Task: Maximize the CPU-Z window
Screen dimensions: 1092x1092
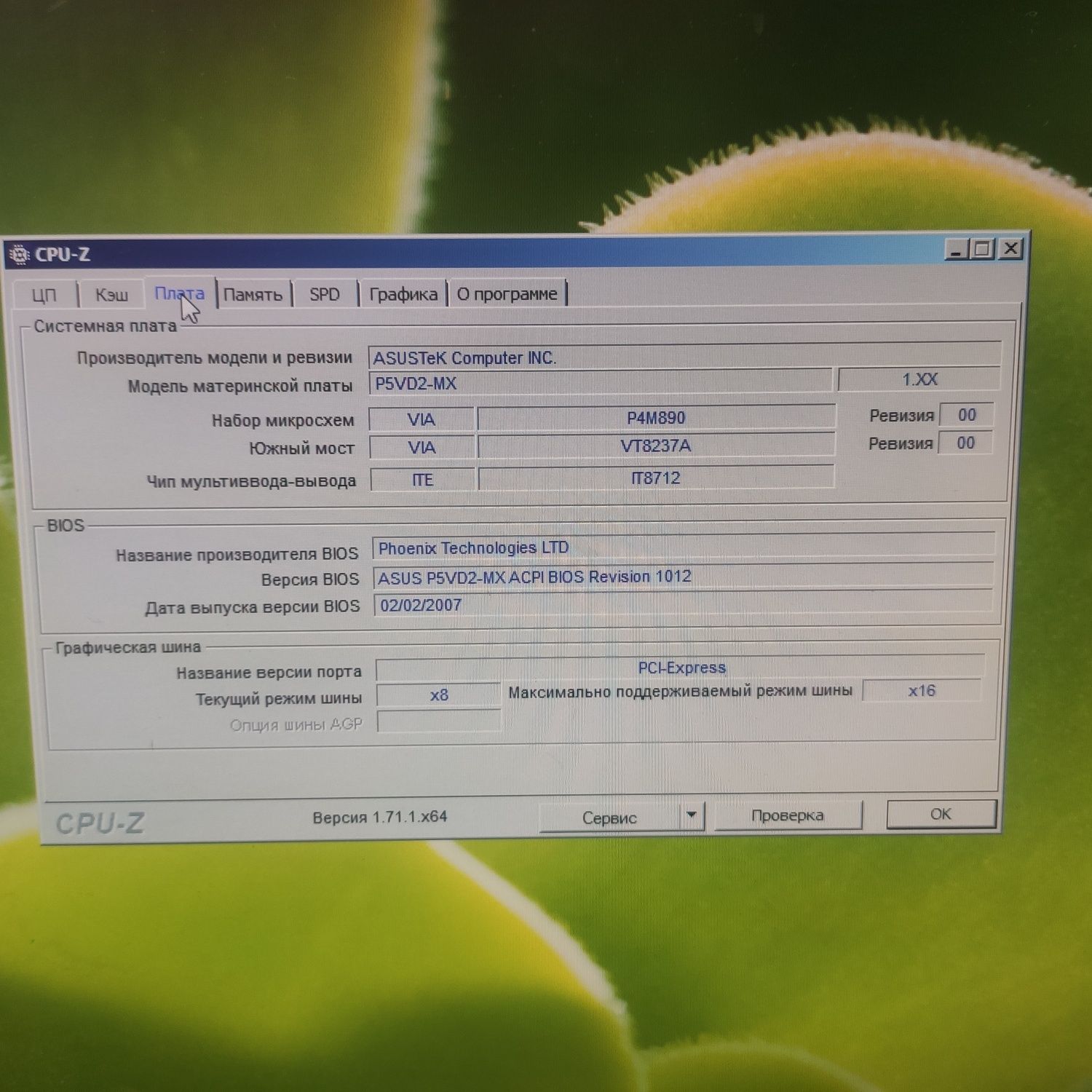Action: pos(983,249)
